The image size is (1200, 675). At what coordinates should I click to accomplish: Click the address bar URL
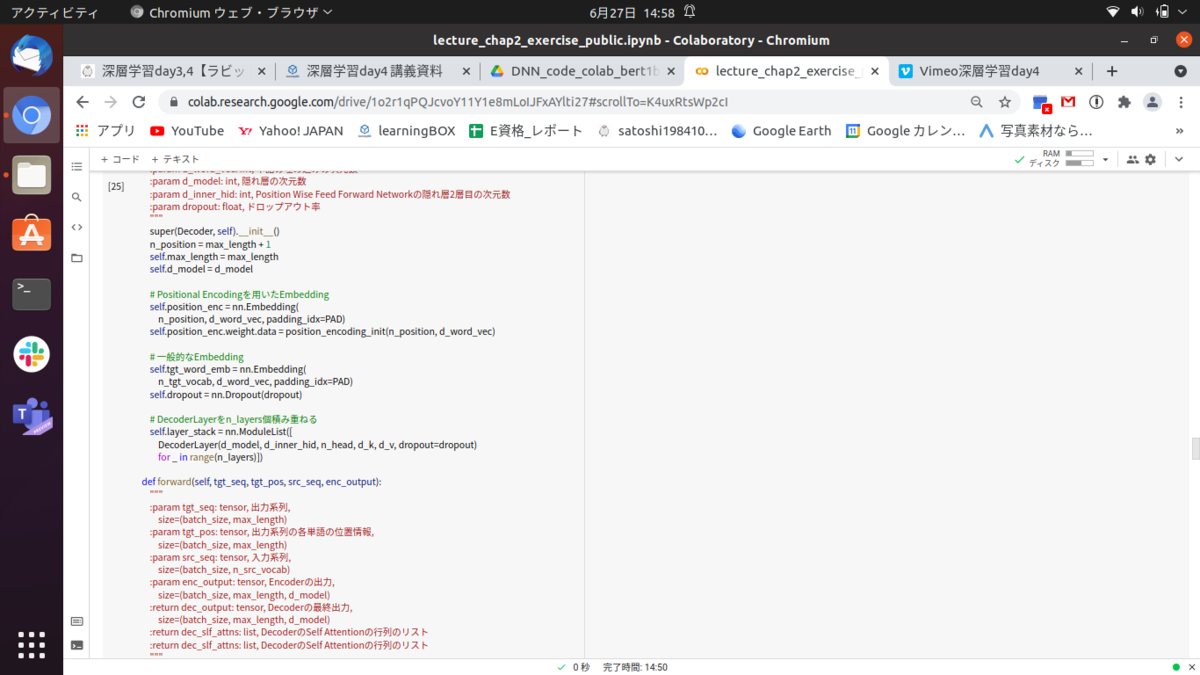[458, 102]
